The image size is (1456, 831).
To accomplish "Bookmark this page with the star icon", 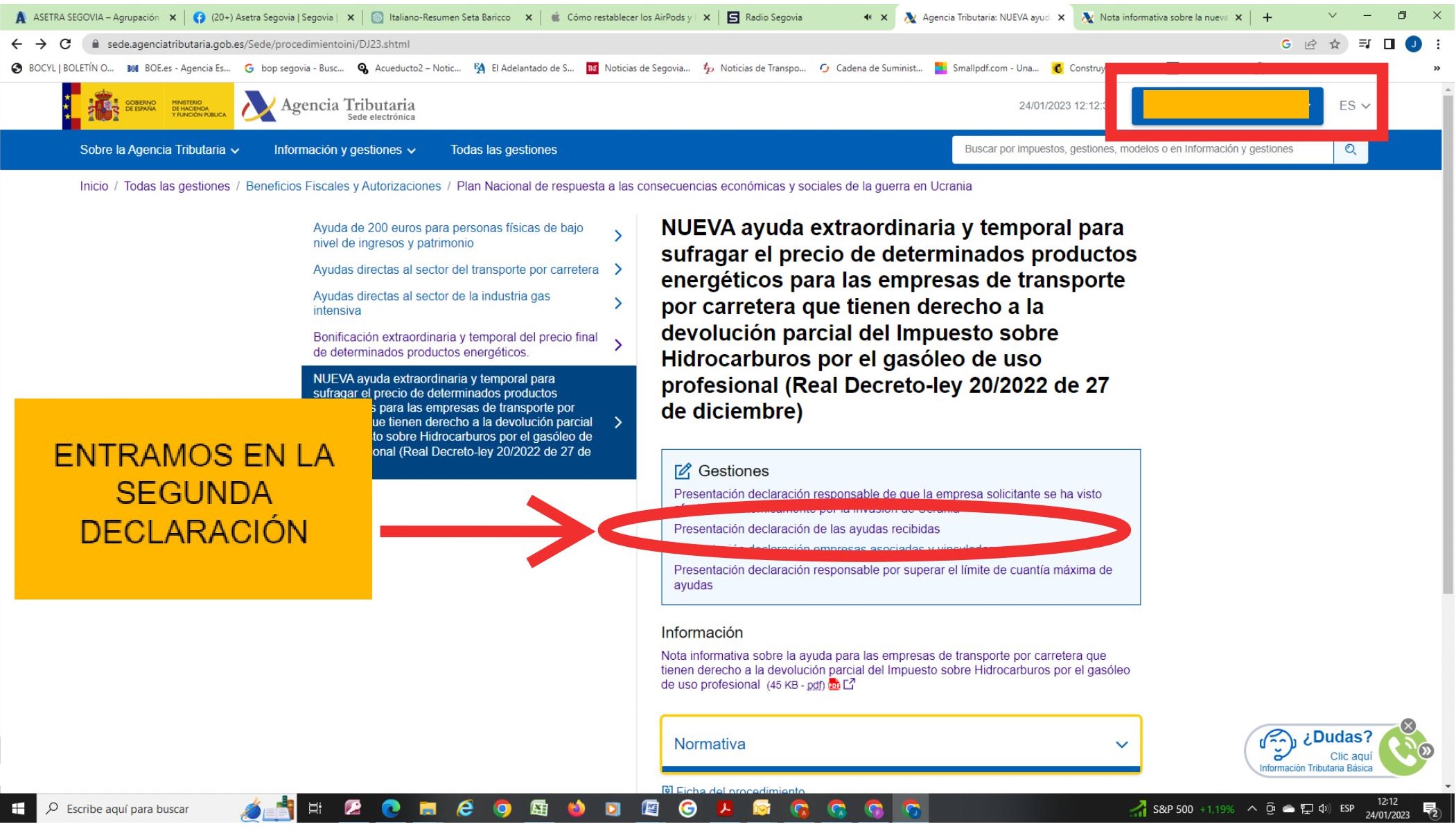I will tap(1334, 44).
